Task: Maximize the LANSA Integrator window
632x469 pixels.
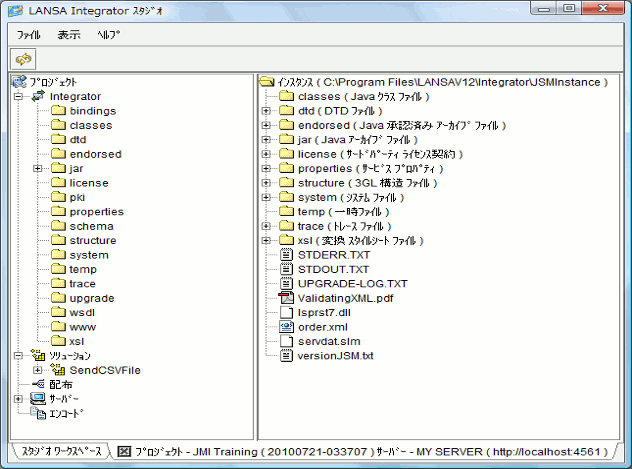Action: pos(569,8)
